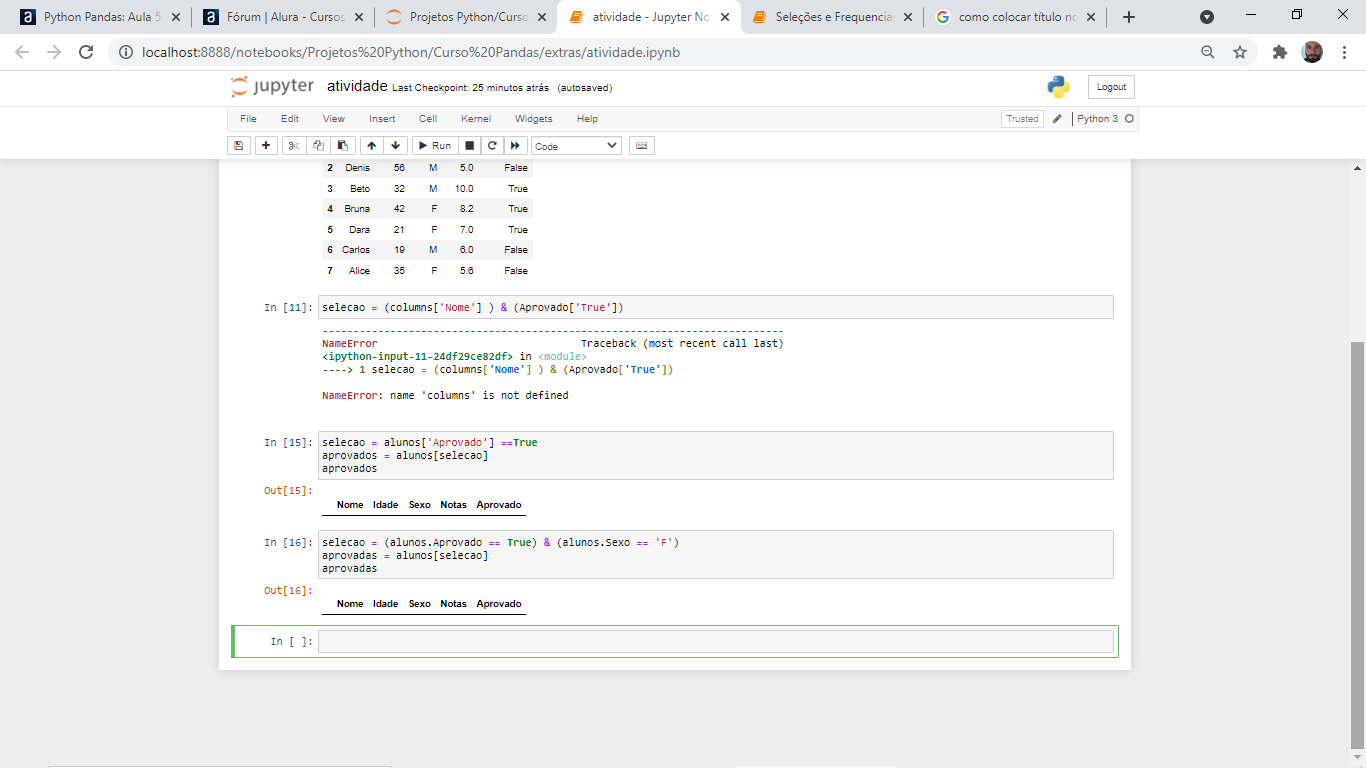Click the Out[16] output prompt
The width and height of the screenshot is (1366, 768).
tap(288, 591)
